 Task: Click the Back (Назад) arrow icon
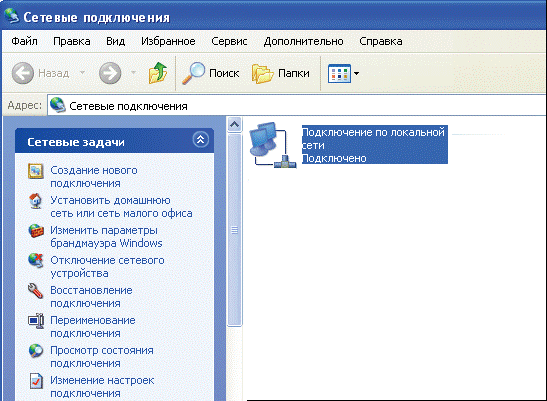pos(23,73)
